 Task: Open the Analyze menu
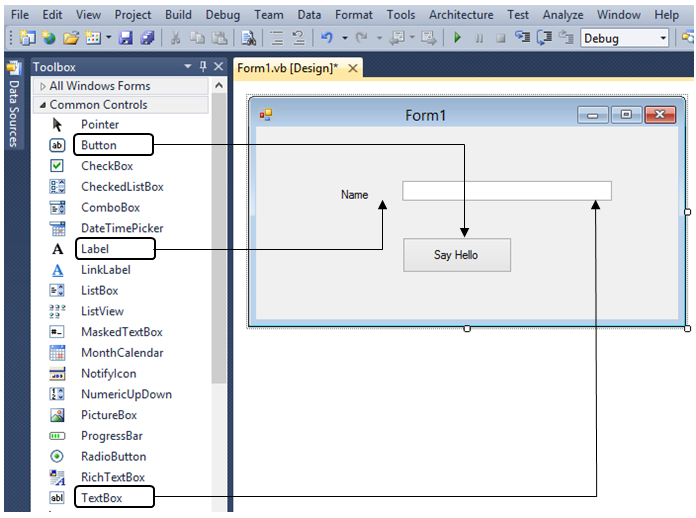[563, 15]
